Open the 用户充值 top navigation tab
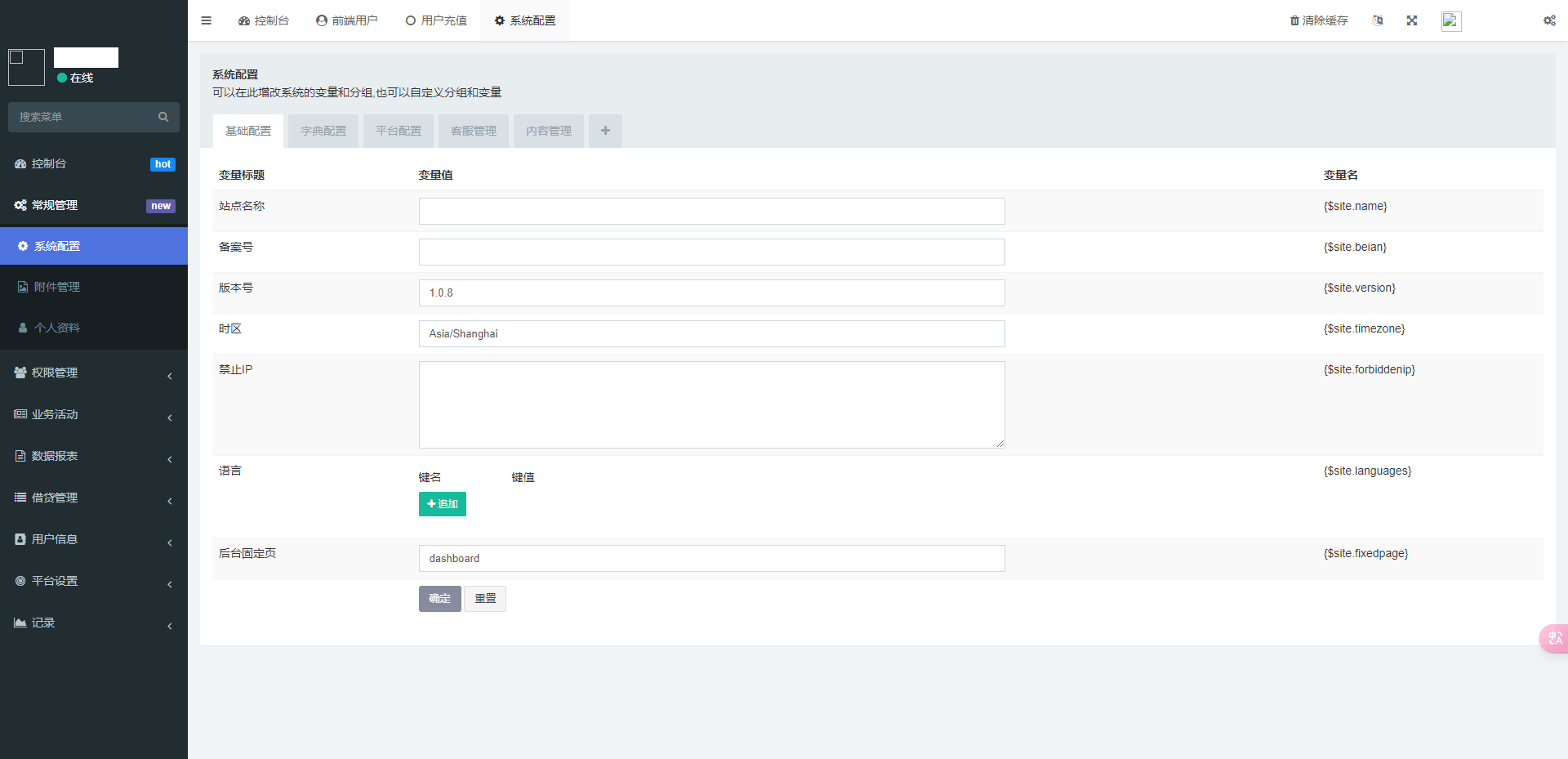 (x=436, y=20)
